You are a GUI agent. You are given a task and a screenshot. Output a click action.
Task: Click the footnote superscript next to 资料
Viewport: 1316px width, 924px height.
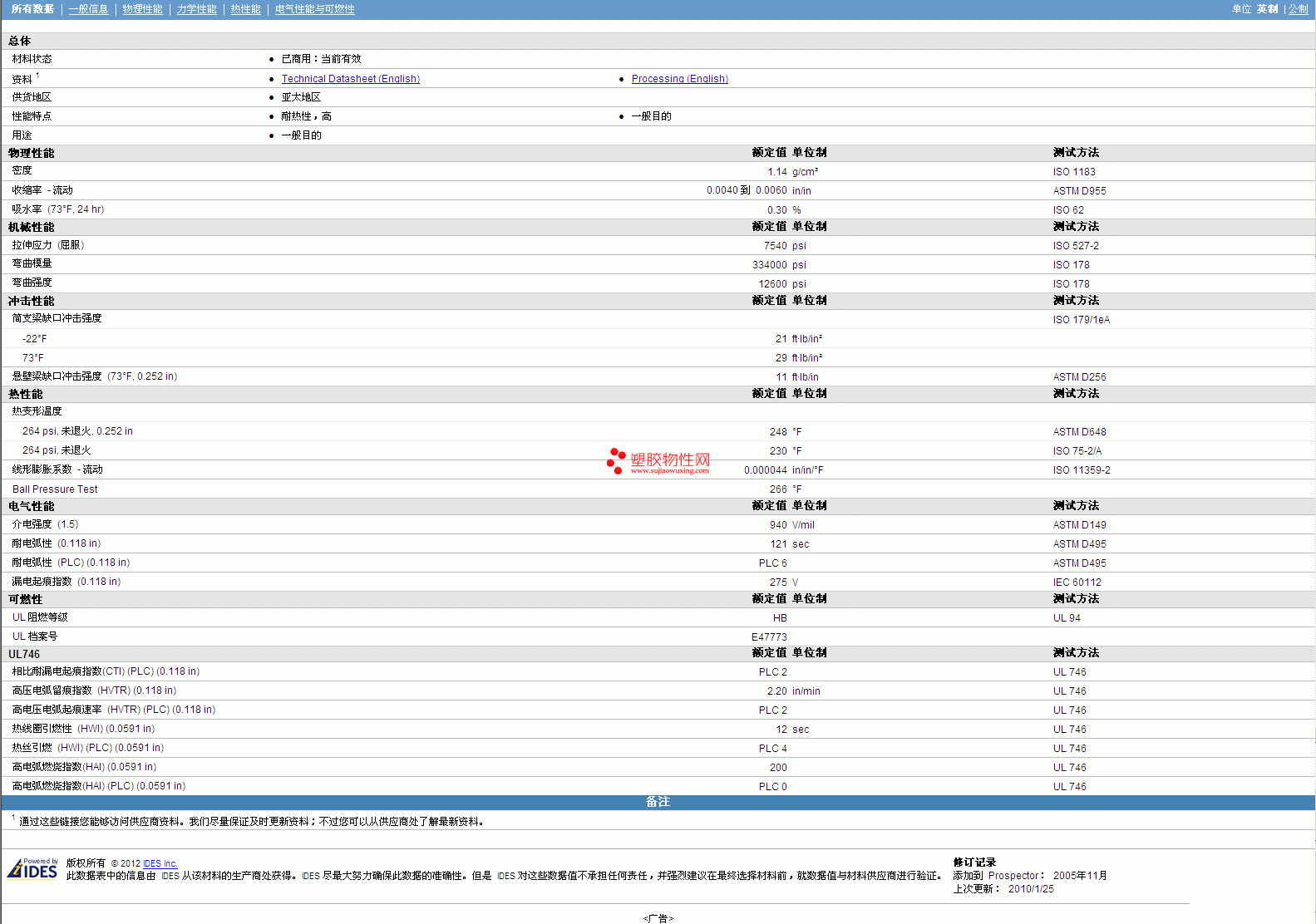(37, 76)
